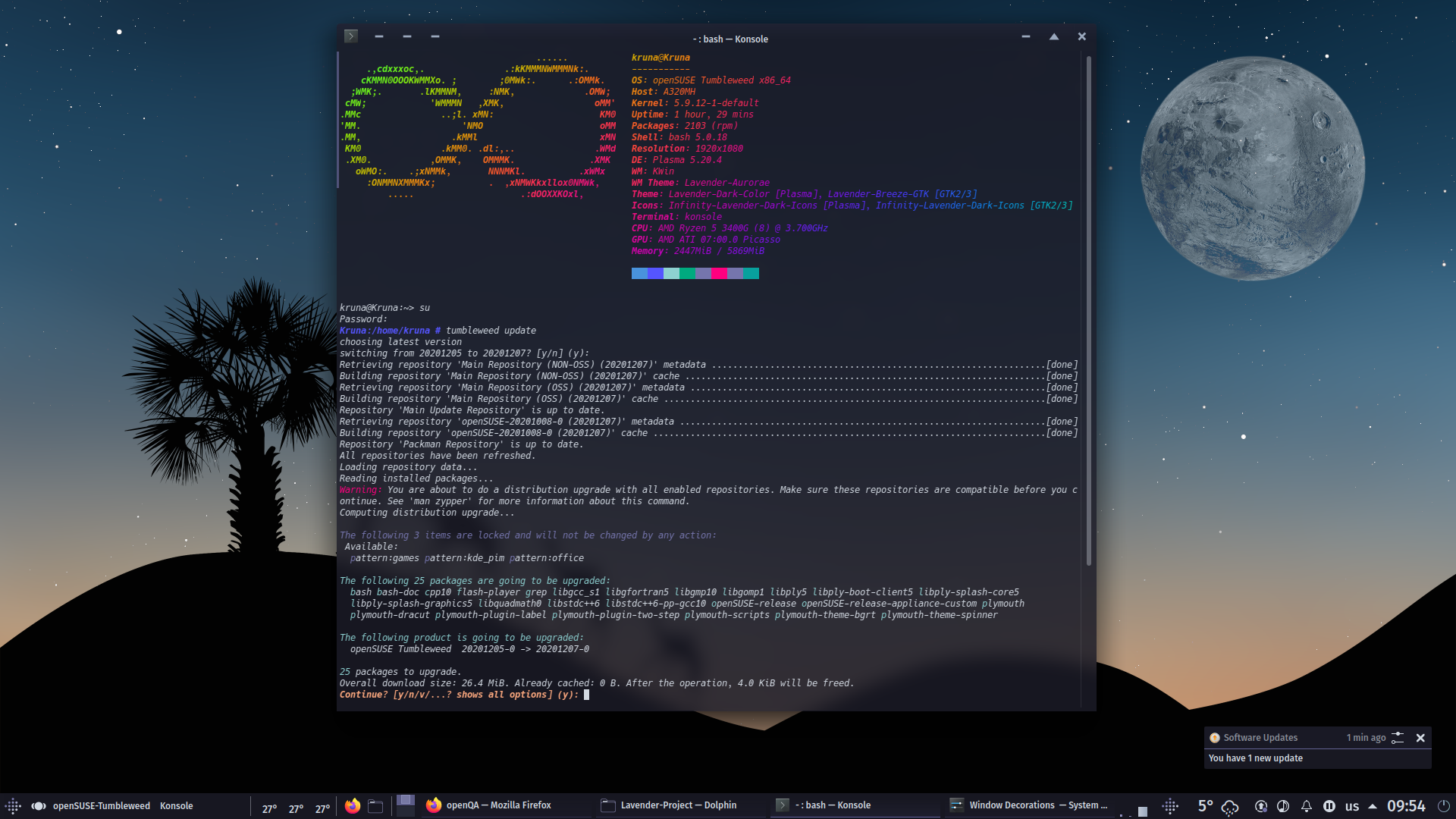Open the openSUSE-Tumbleweed activity label
This screenshot has height=819, width=1456.
(x=101, y=806)
